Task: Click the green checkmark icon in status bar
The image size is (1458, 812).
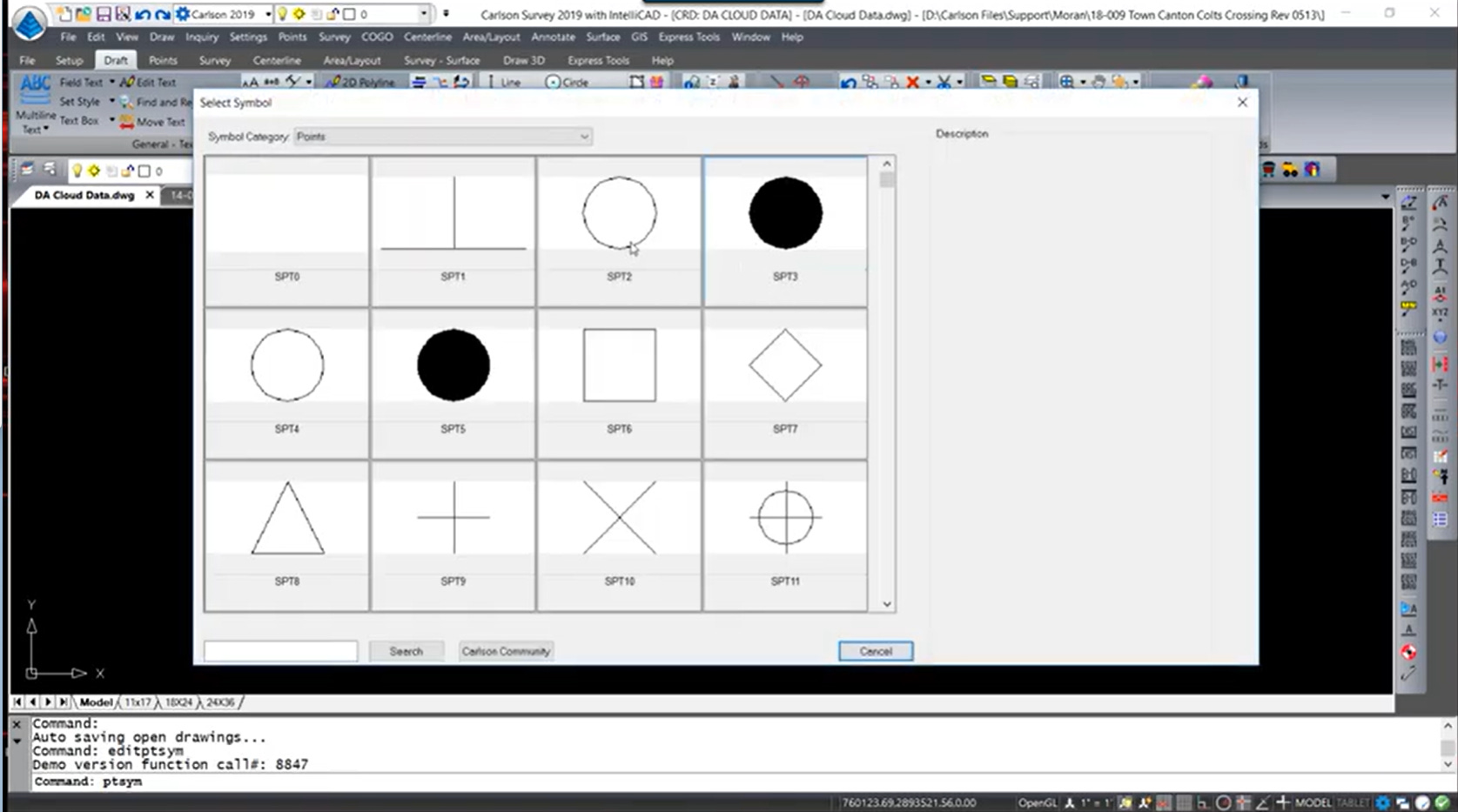Action: coord(1442,802)
